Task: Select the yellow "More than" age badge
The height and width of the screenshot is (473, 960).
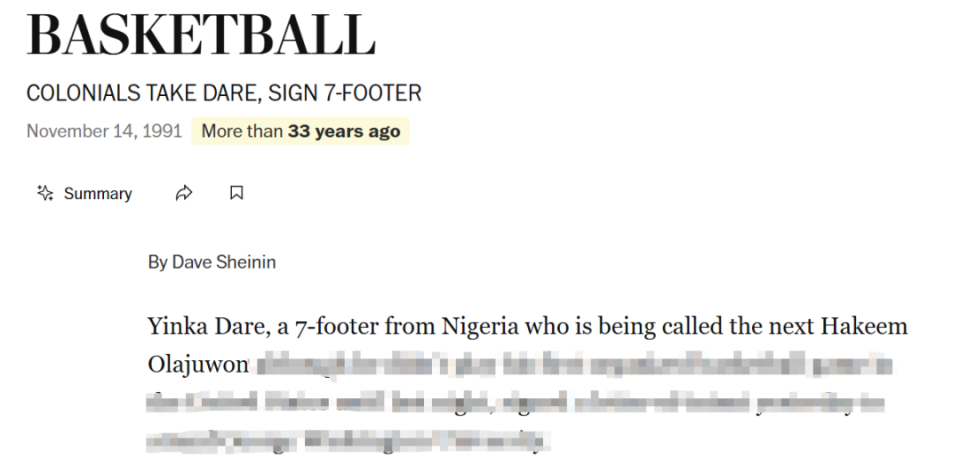Action: (x=300, y=131)
